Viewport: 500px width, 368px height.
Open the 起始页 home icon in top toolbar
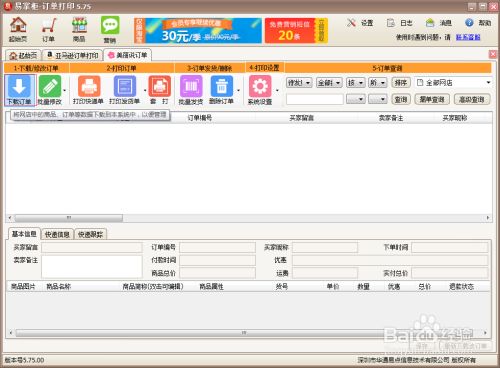[18, 29]
